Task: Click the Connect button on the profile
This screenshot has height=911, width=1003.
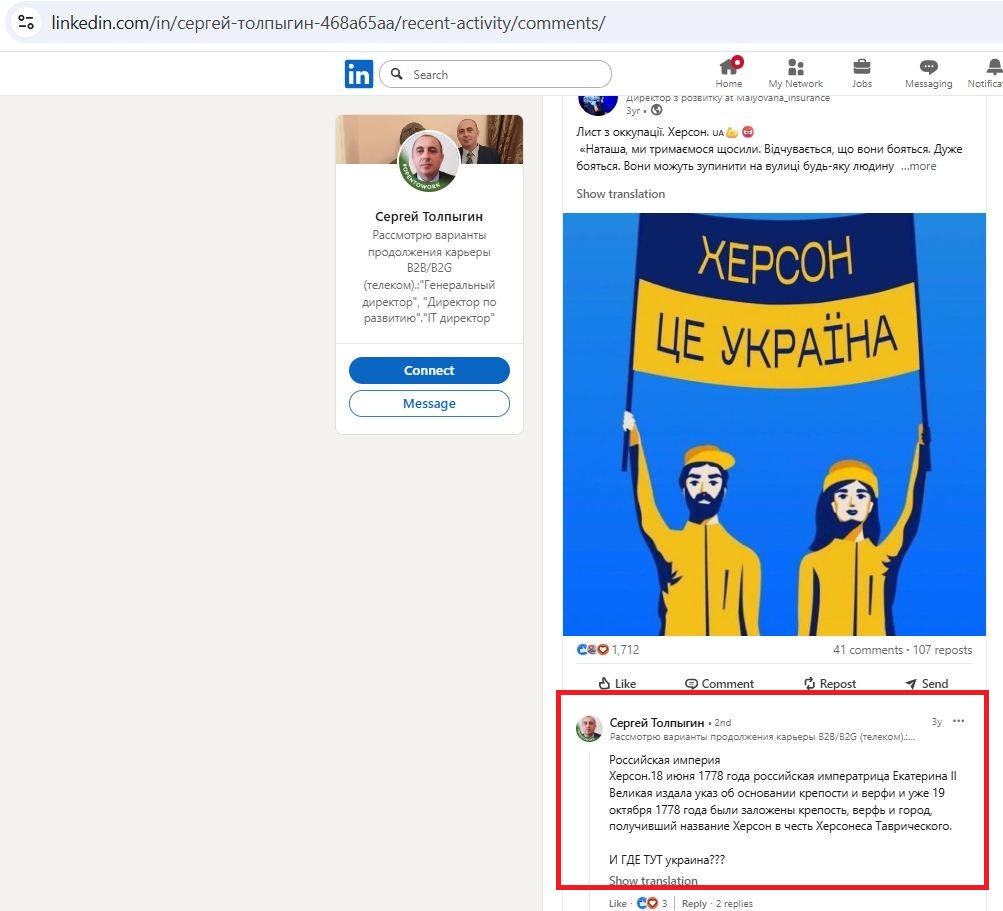Action: (429, 370)
